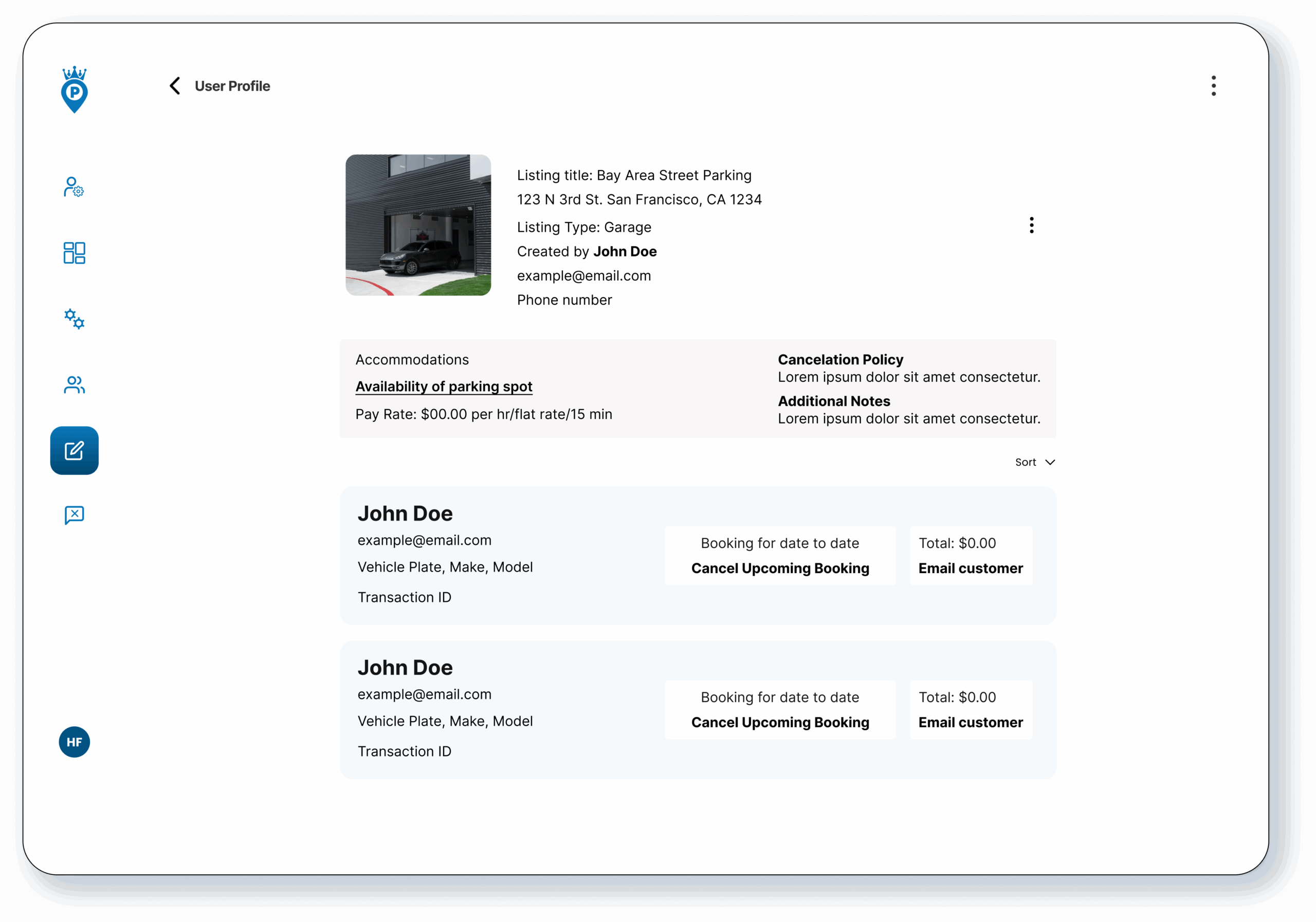Open the user settings sidebar icon
The width and height of the screenshot is (1316, 922).
(74, 187)
